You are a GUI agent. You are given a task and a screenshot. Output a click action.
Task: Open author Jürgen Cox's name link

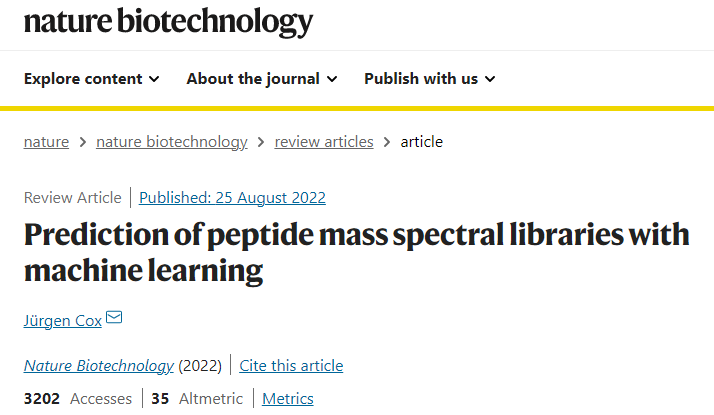point(62,321)
